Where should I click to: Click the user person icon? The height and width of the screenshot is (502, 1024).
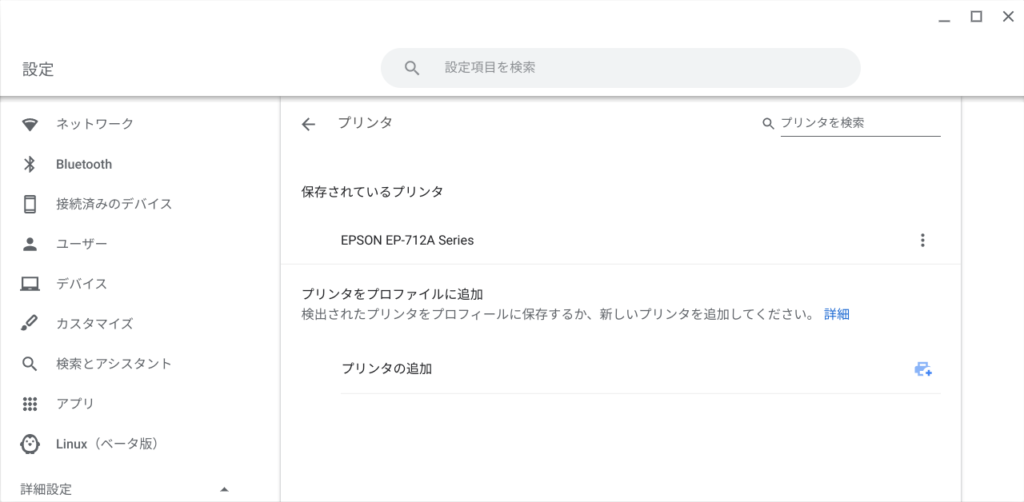[x=30, y=244]
